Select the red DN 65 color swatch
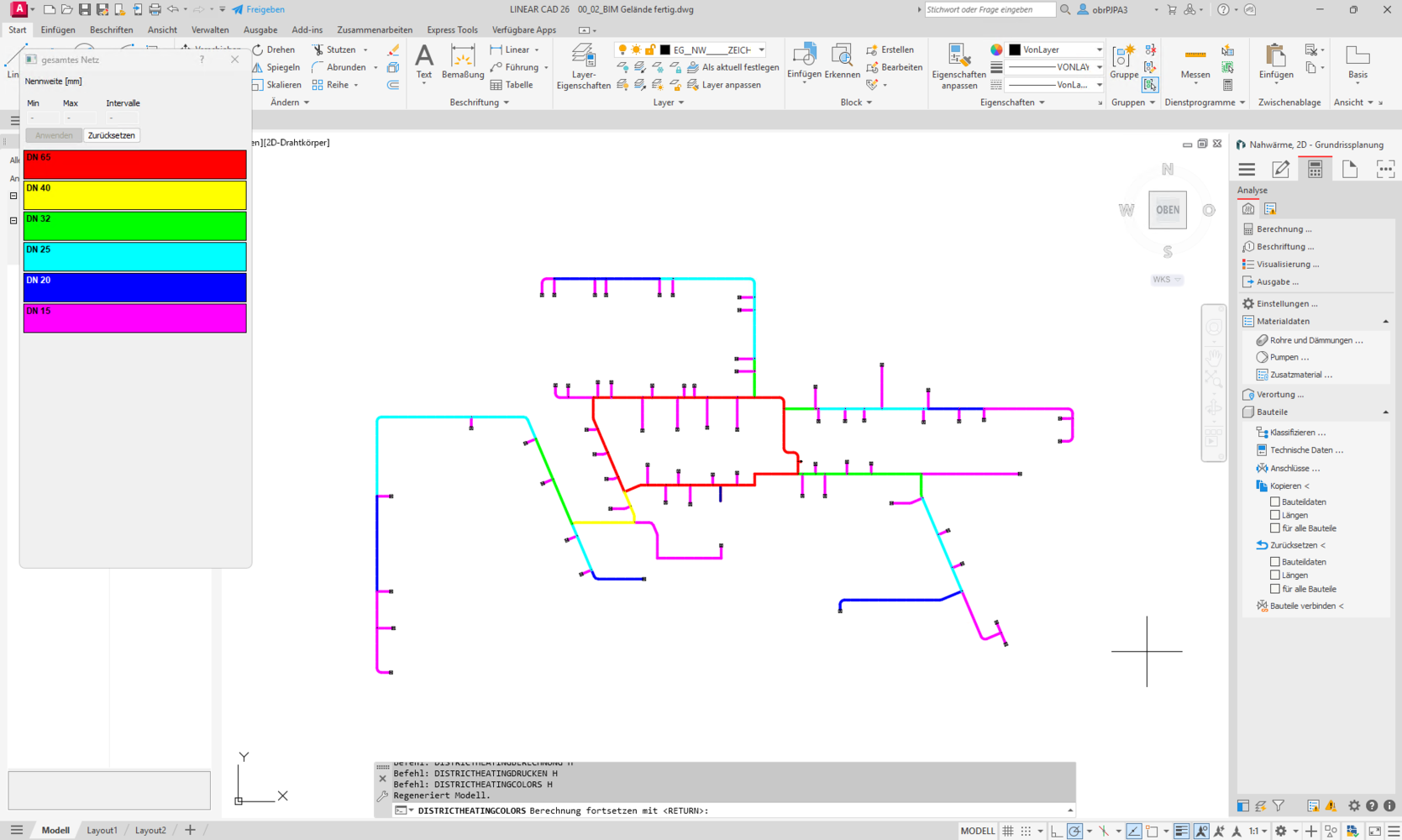 point(134,165)
